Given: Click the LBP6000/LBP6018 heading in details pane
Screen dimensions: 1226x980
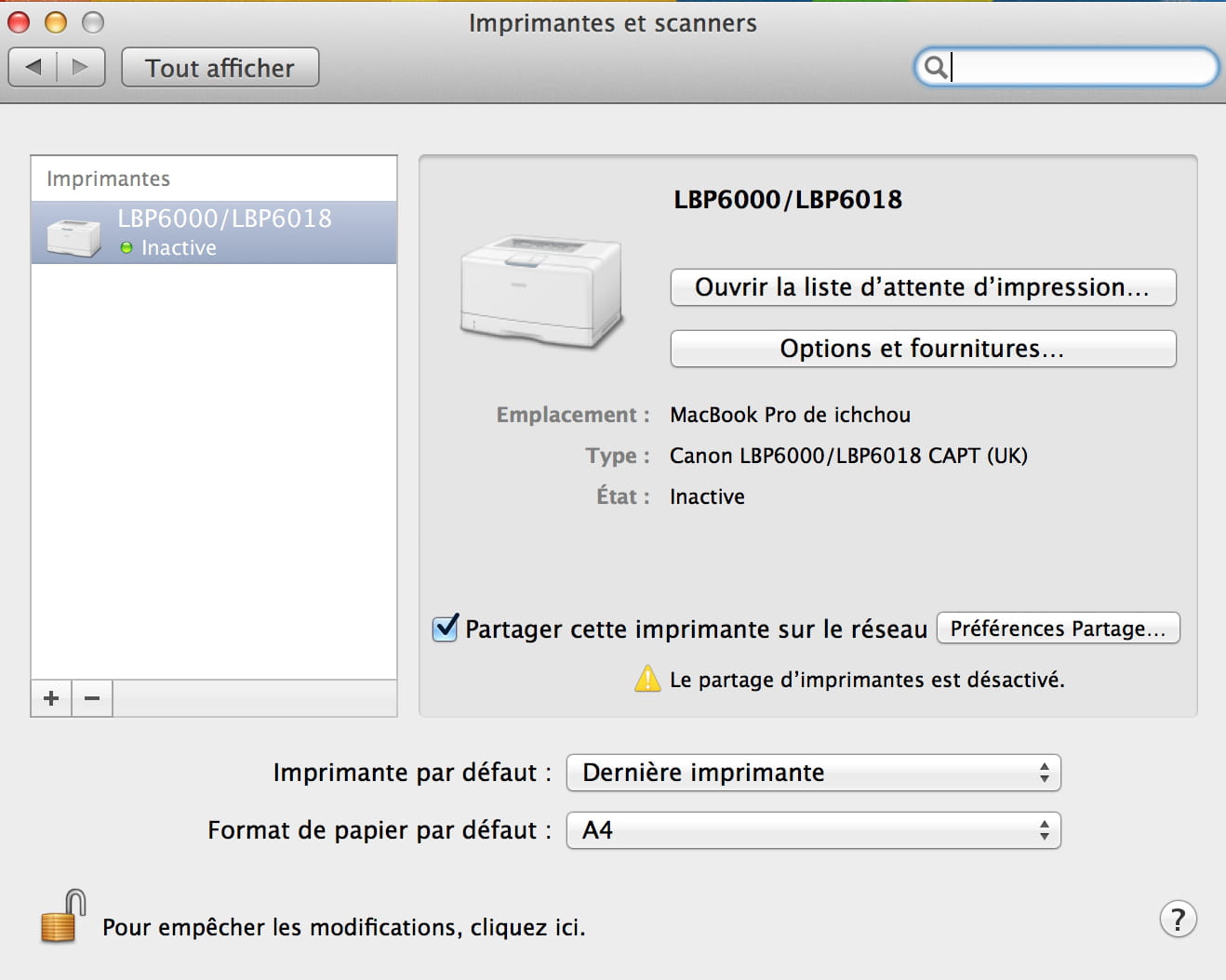Looking at the screenshot, I should pos(788,200).
